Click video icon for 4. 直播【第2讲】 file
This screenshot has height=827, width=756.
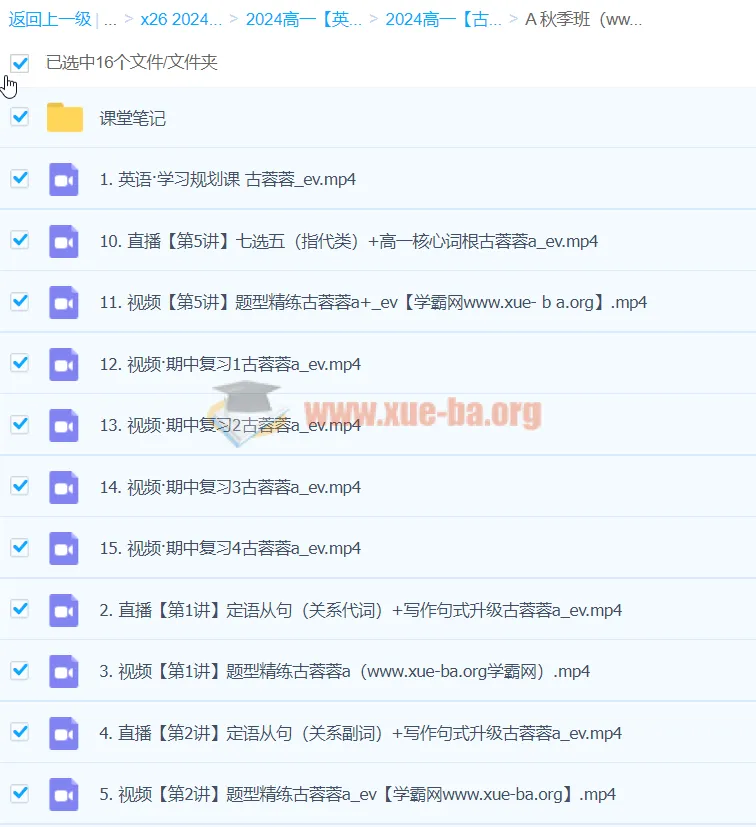pos(64,733)
